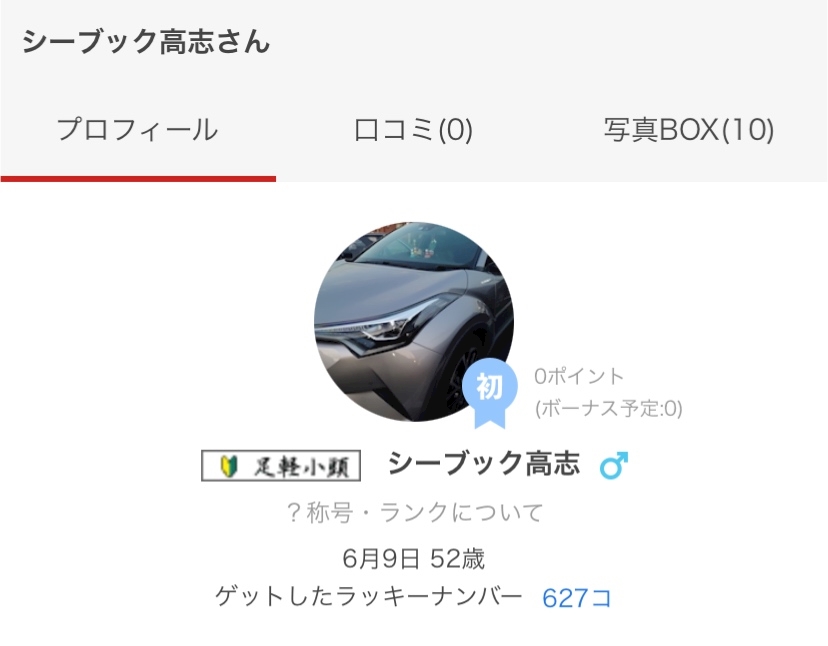Image resolution: width=828 pixels, height=646 pixels.
Task: Open the ？称号・ランクについて help link
Action: (415, 512)
